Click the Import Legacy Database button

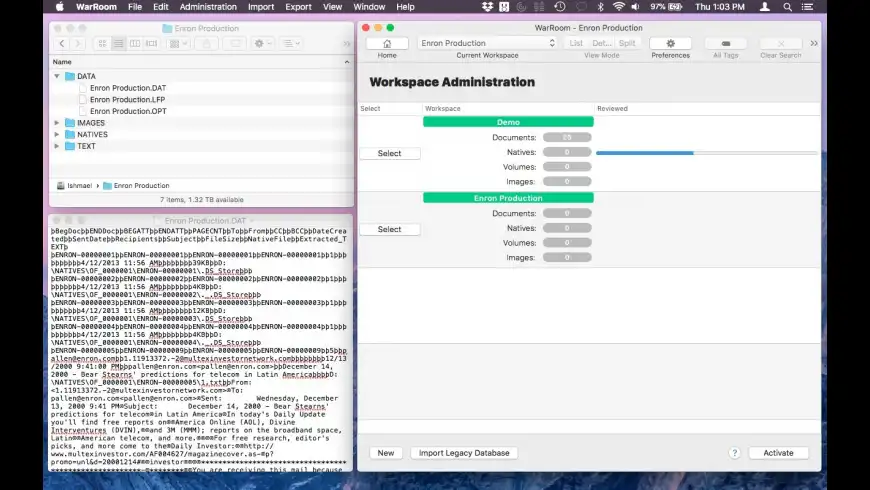[x=463, y=453]
